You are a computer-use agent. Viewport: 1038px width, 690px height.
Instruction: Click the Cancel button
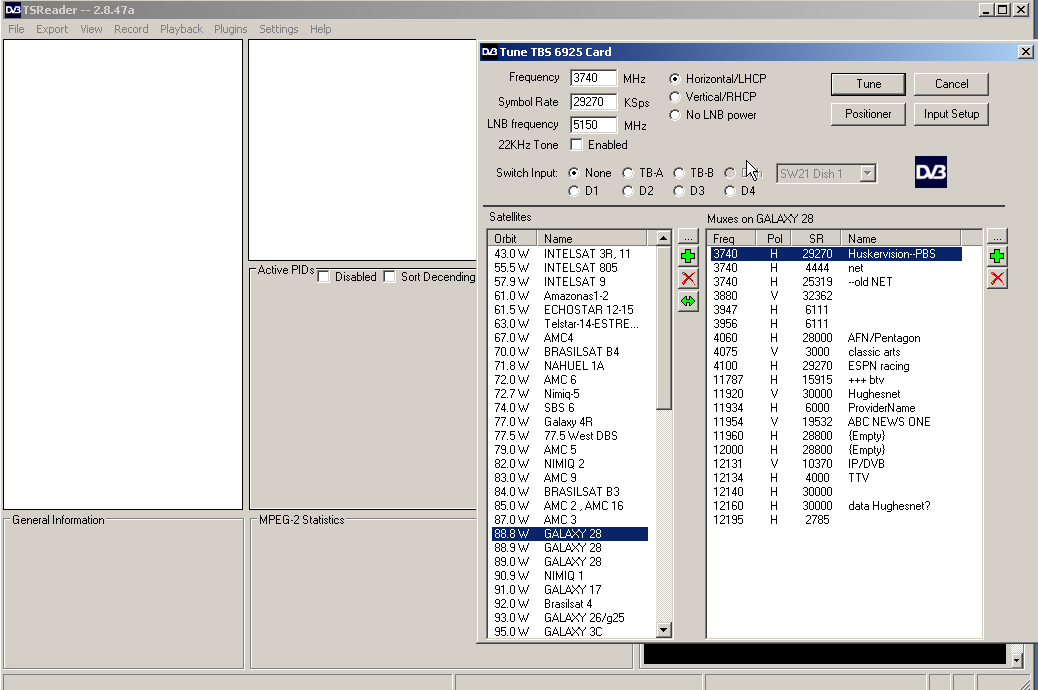[x=951, y=84]
